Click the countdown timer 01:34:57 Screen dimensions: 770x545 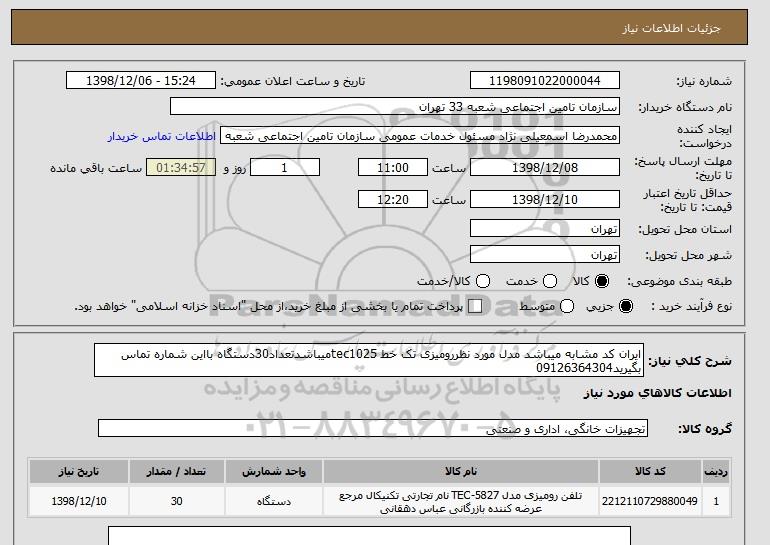coord(181,167)
